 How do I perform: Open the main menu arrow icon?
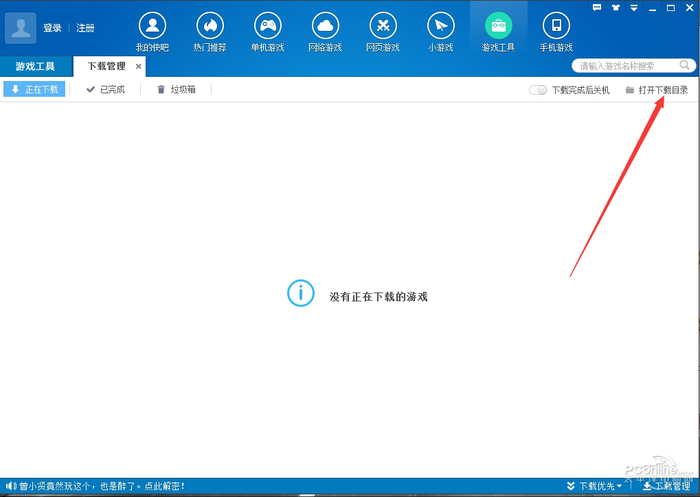point(634,8)
